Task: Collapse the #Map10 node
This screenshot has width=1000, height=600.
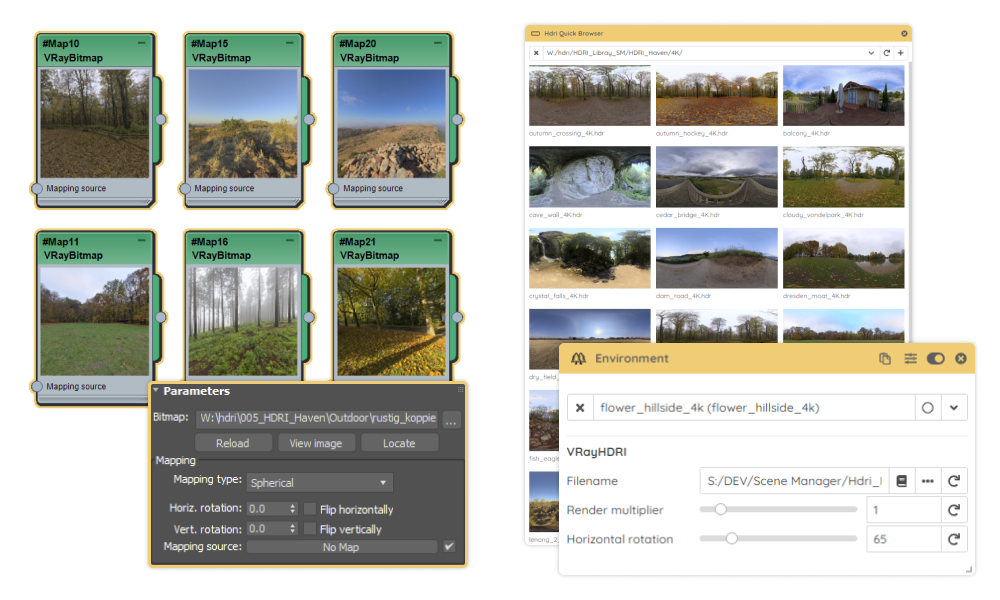Action: (141, 43)
